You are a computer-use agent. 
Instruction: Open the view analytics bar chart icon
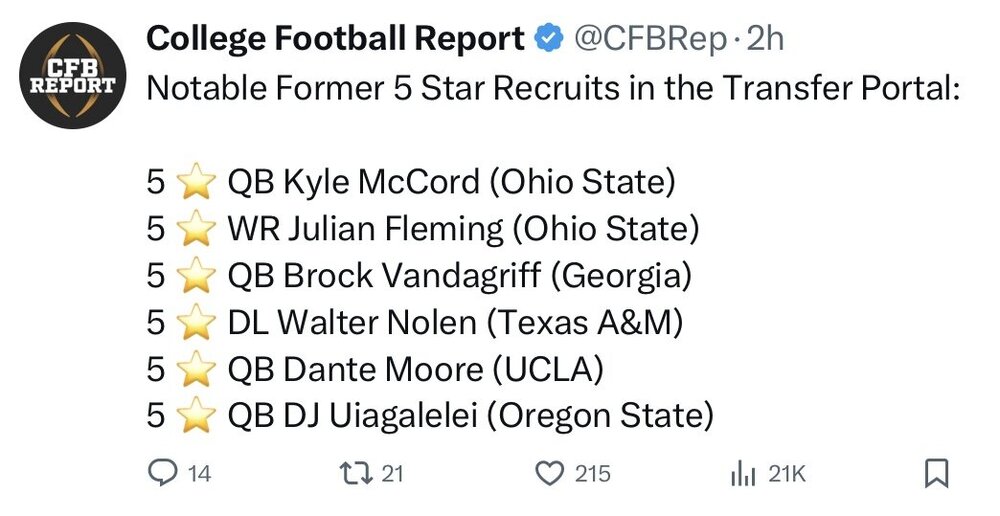click(743, 474)
